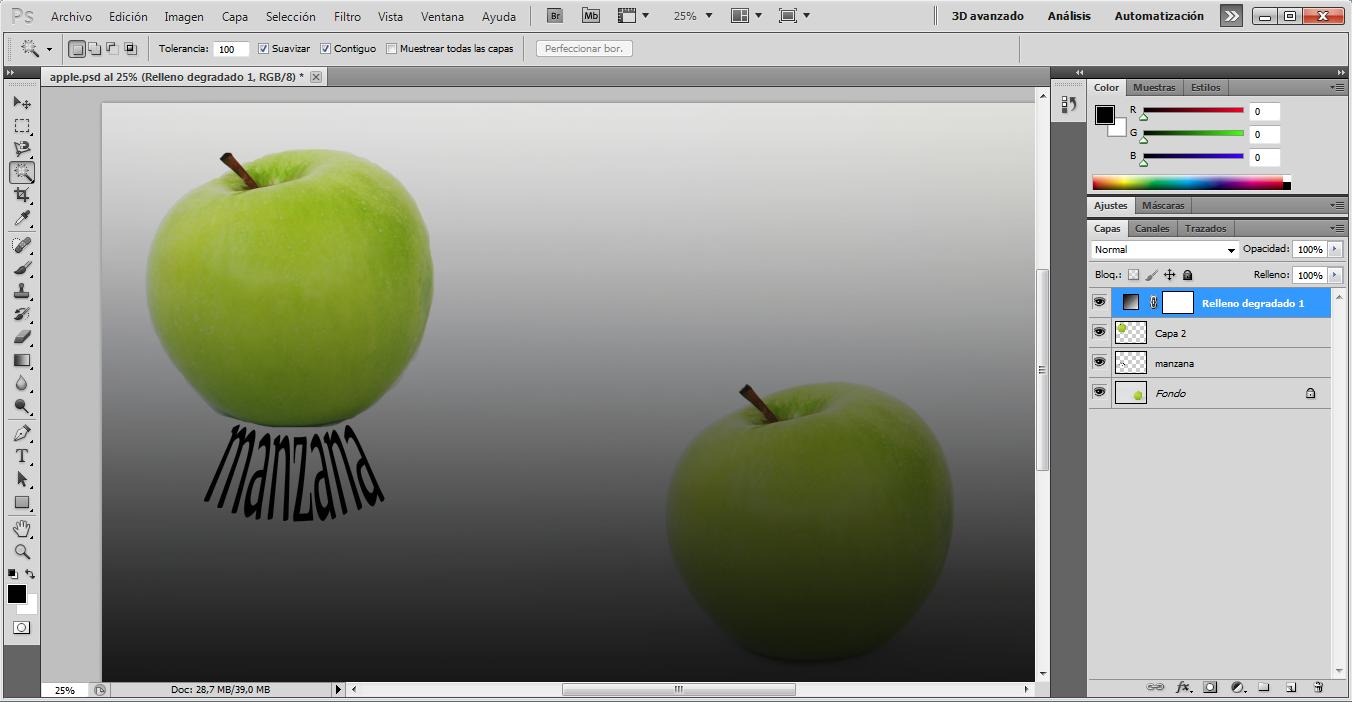Select the Lasso tool
This screenshot has height=702, width=1352.
[20, 148]
